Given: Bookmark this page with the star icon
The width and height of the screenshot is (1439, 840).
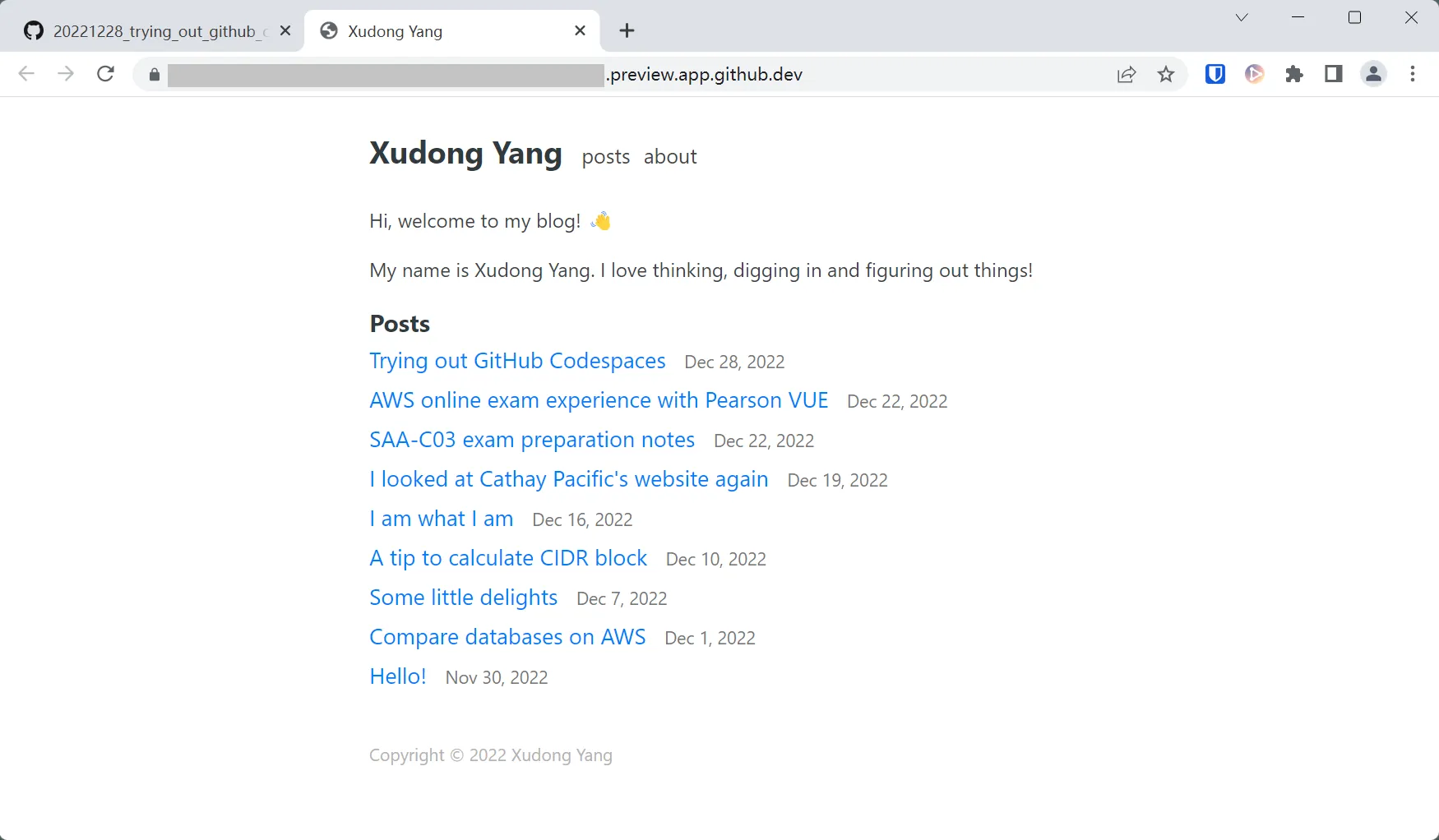Looking at the screenshot, I should tap(1166, 74).
